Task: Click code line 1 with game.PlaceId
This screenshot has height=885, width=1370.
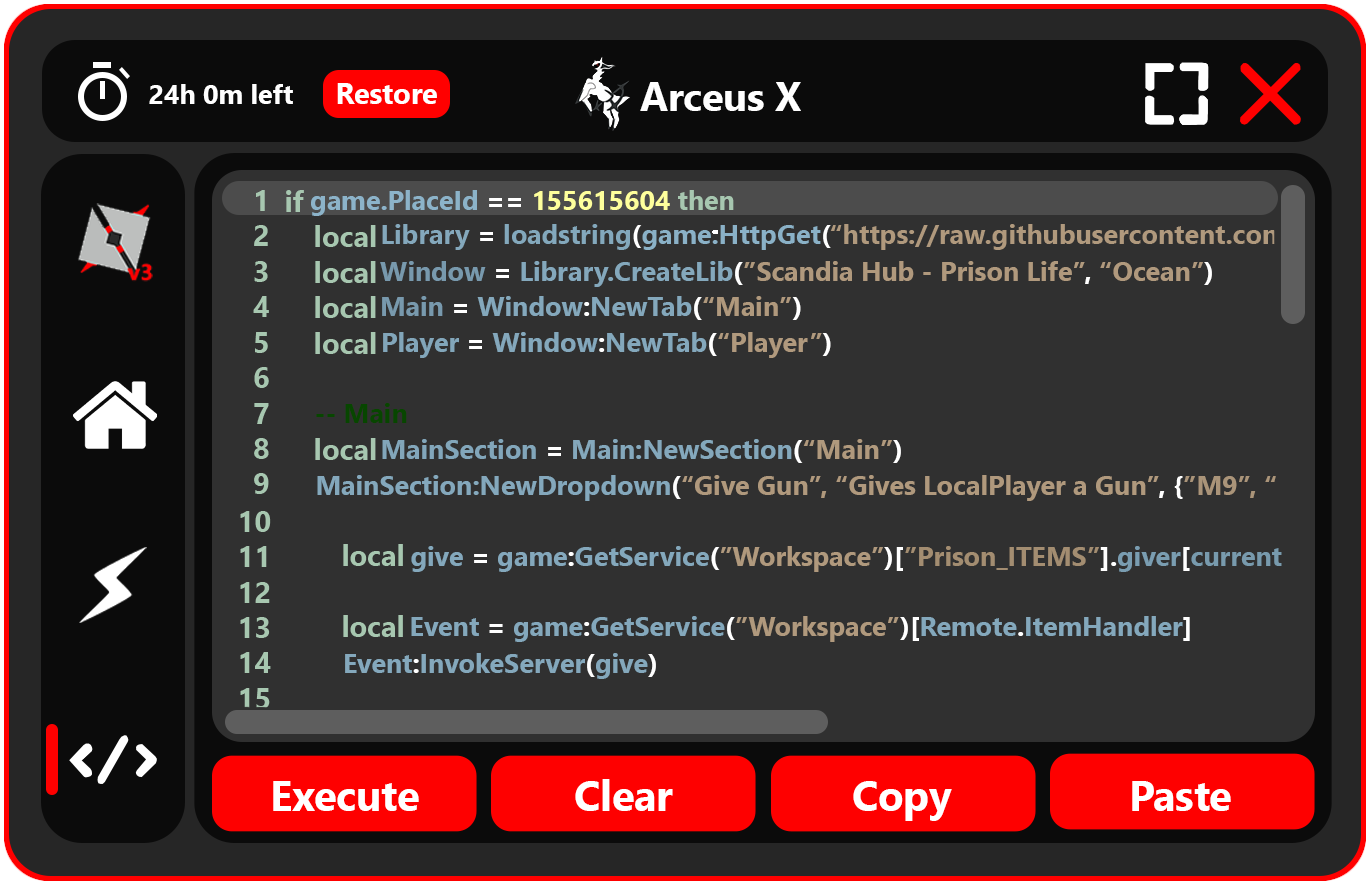Action: (x=510, y=200)
